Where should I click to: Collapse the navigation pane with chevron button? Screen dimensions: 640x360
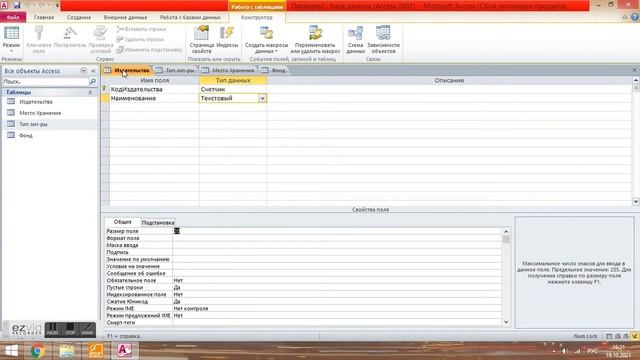click(x=93, y=71)
